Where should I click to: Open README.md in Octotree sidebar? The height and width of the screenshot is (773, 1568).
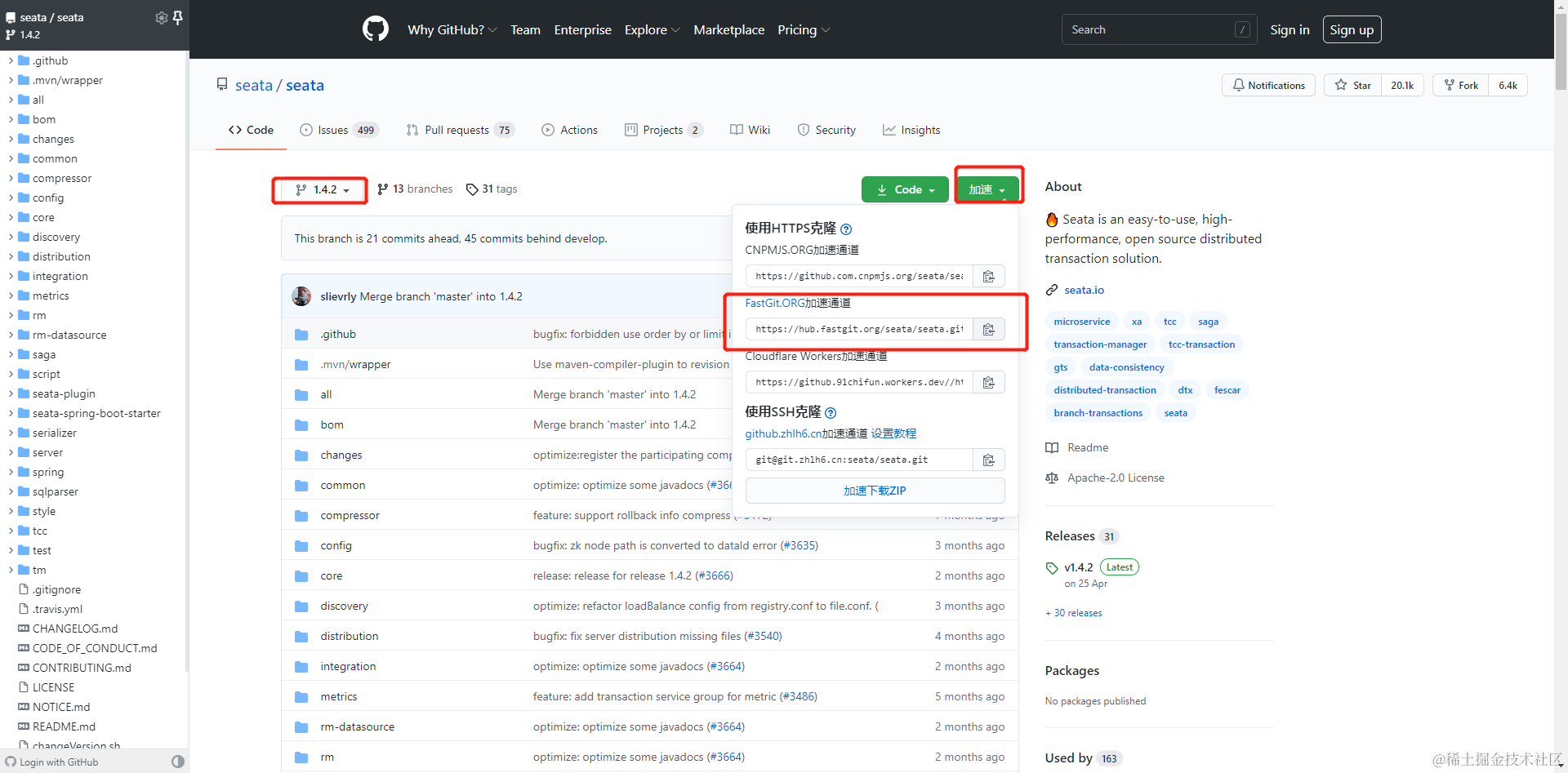64,726
